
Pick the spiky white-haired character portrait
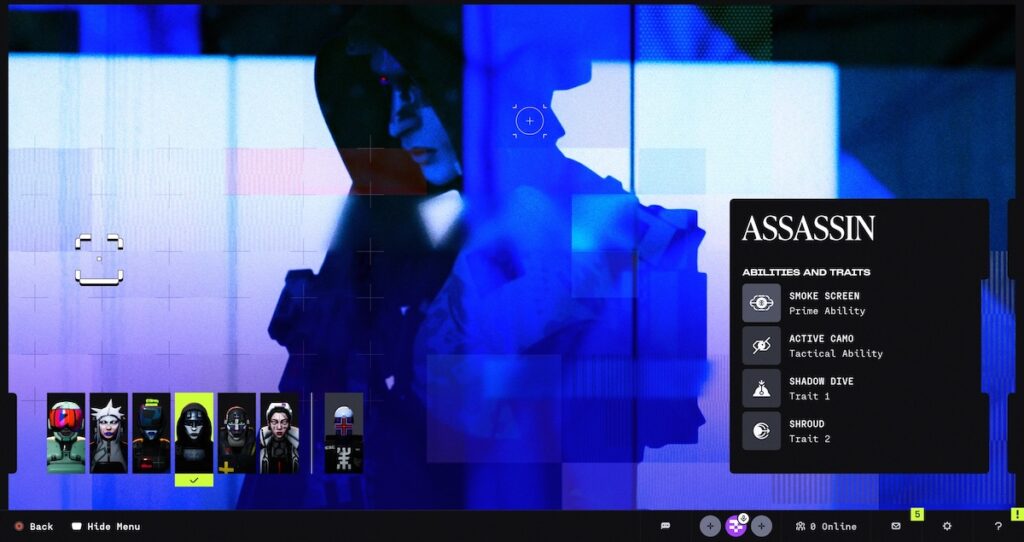108,433
